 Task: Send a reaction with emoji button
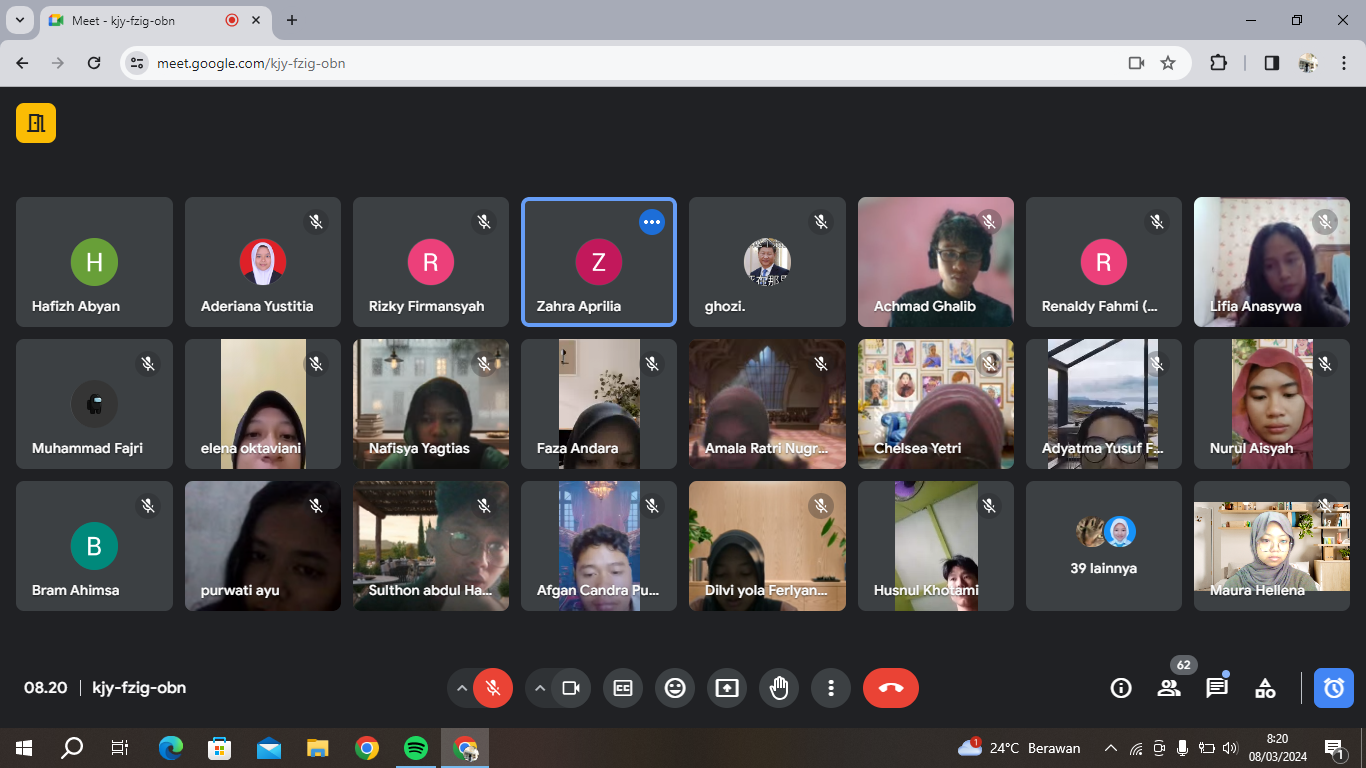pyautogui.click(x=675, y=688)
